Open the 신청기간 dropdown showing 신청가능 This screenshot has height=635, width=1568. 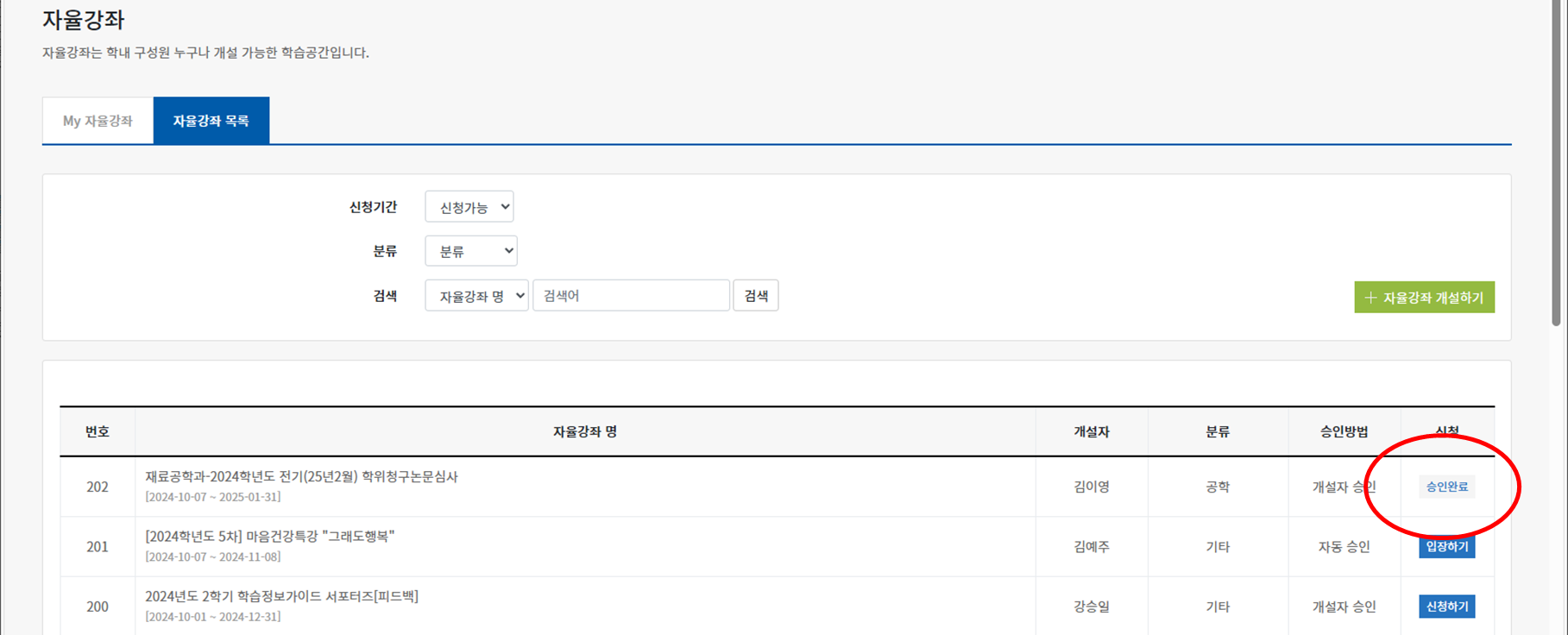pos(469,207)
